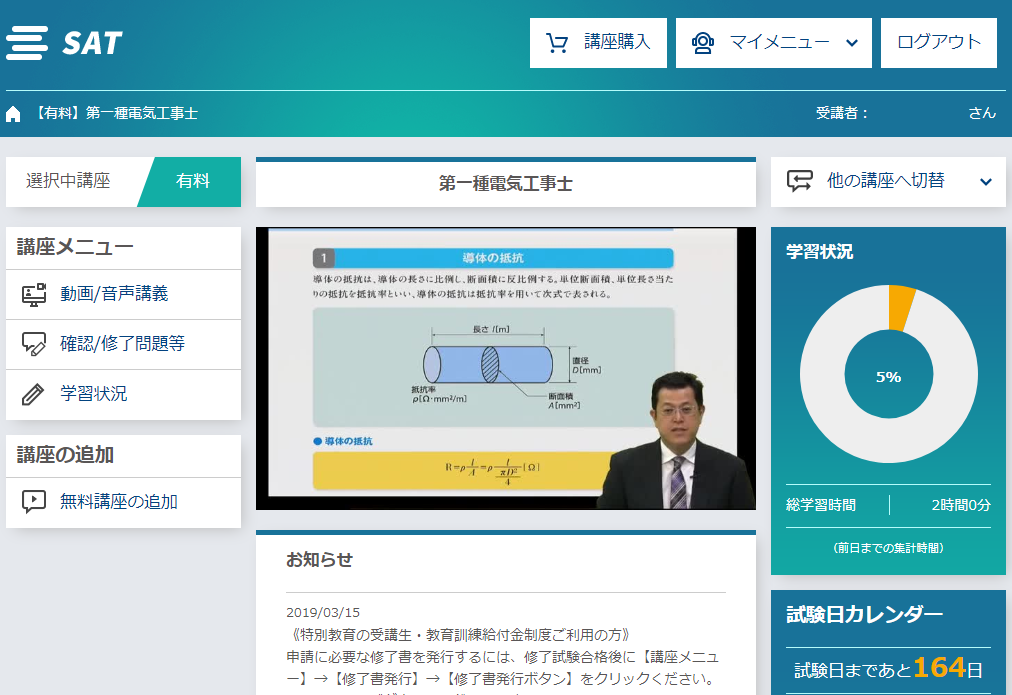
Task: Click the 試験日カレンダー heading
Action: (x=864, y=614)
